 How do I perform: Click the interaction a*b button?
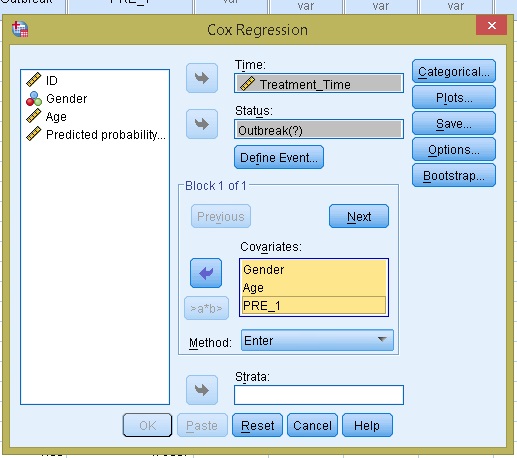click(x=206, y=308)
